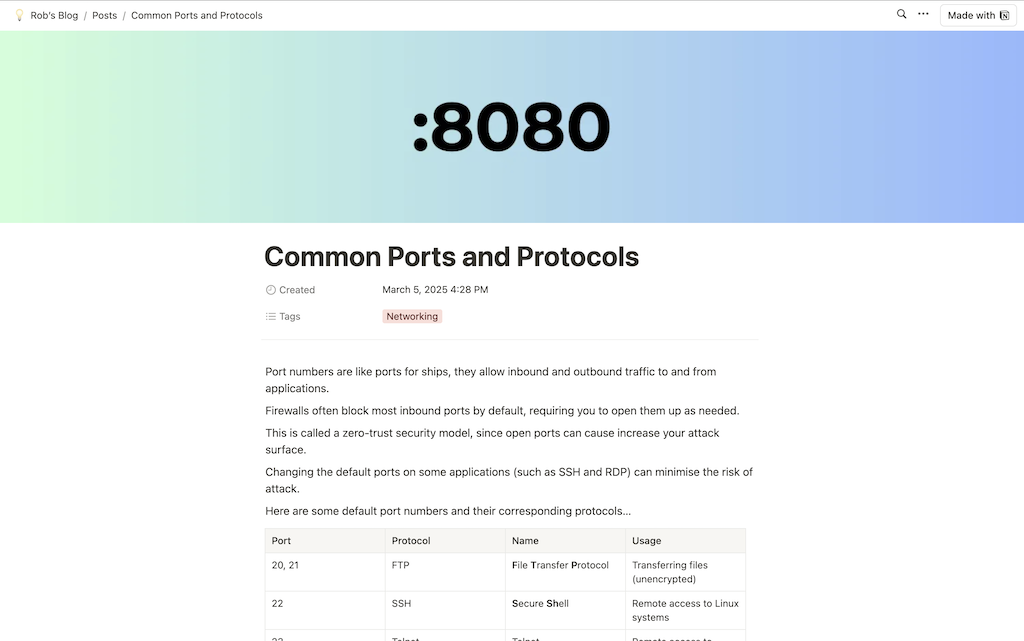Select the Protocol column header
The width and height of the screenshot is (1024, 641).
coord(411,541)
